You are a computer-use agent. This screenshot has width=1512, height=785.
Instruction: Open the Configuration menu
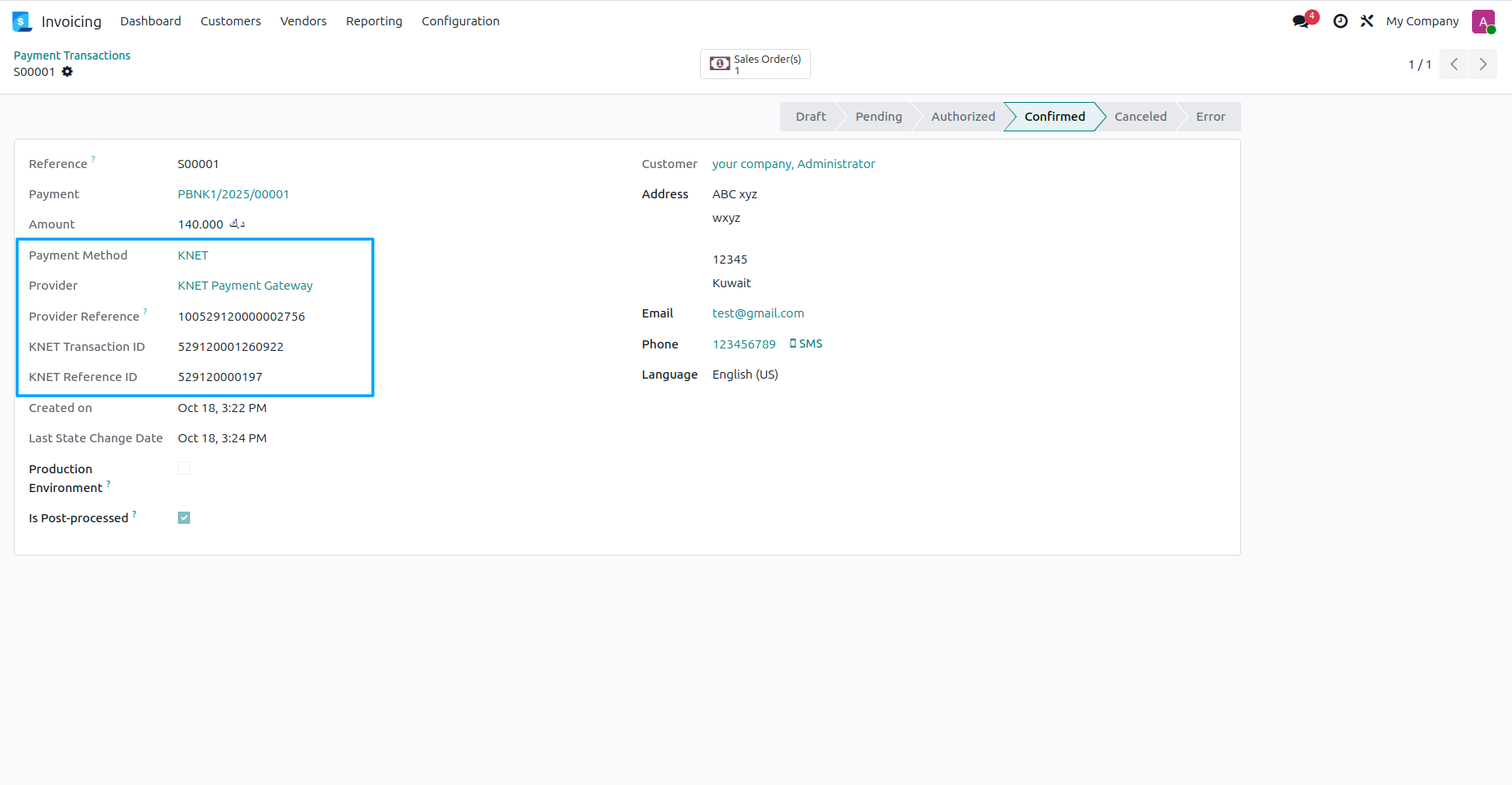pyautogui.click(x=460, y=21)
